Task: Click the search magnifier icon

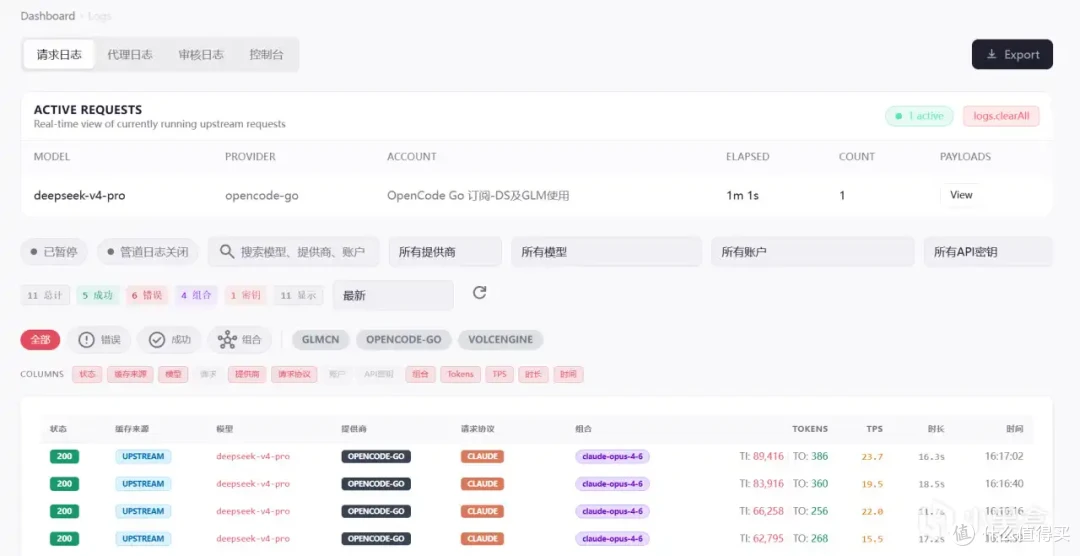Action: [227, 252]
